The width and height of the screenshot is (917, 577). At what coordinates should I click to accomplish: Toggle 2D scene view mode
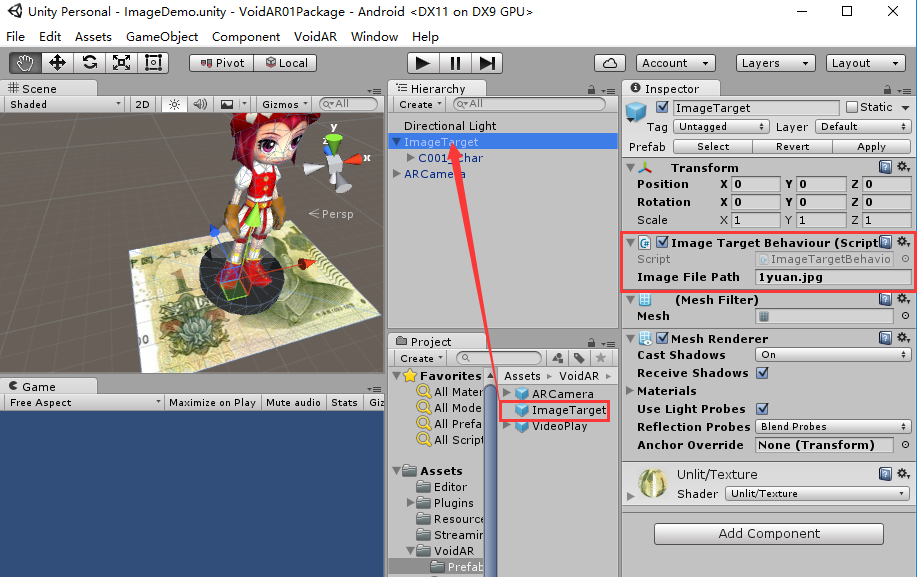pos(142,105)
